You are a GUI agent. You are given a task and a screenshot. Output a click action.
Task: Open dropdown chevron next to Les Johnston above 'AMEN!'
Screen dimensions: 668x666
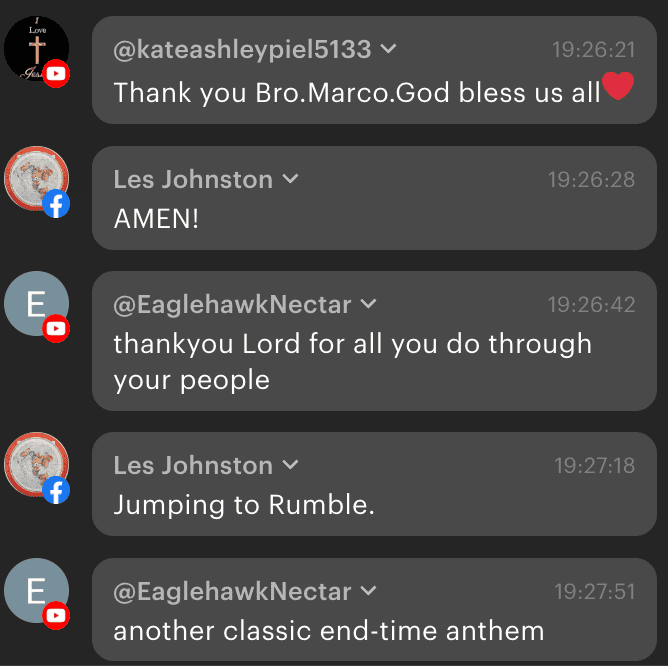pos(290,179)
